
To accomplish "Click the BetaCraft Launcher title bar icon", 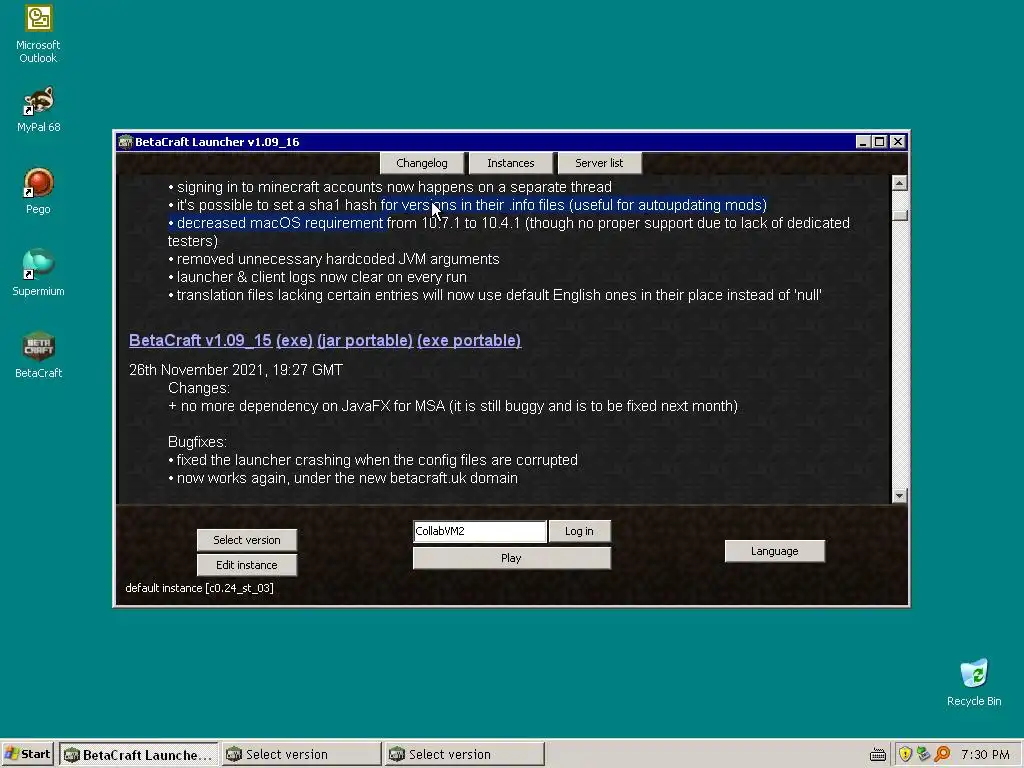I will tap(125, 142).
